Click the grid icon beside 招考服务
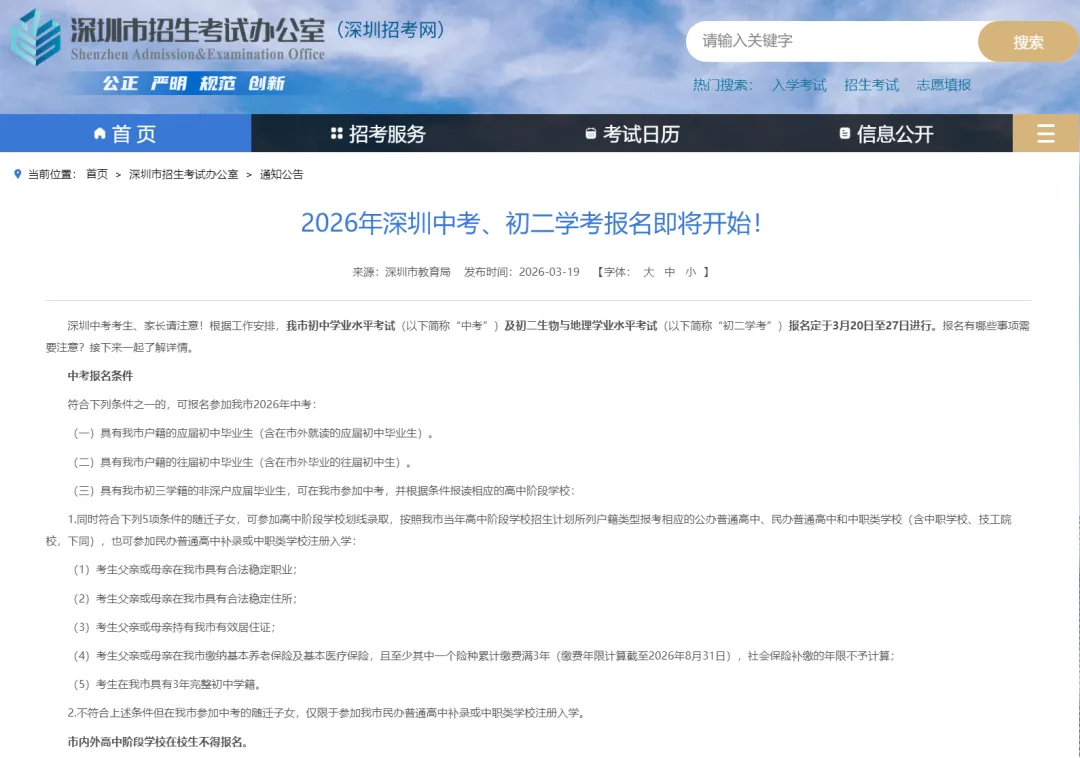Screen dimensions: 1080x758 pyautogui.click(x=337, y=132)
